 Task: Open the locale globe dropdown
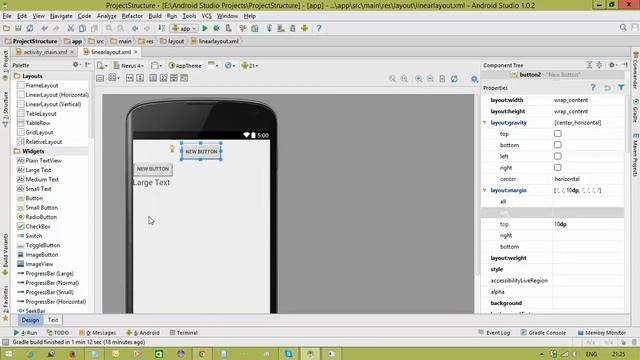pos(230,65)
